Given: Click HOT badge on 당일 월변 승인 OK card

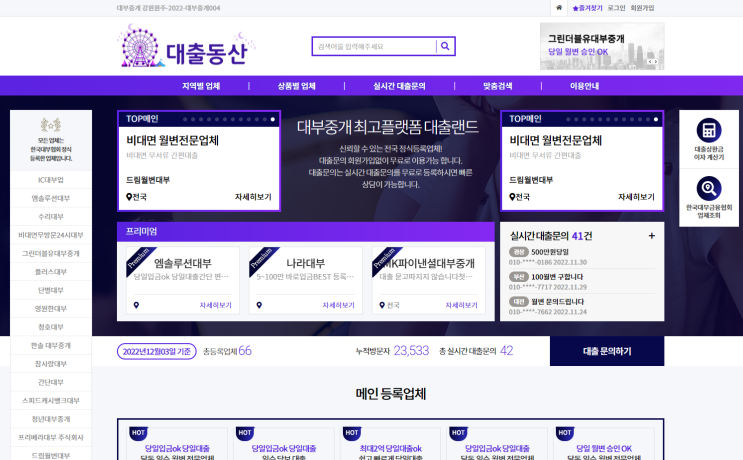Looking at the screenshot, I should tap(565, 433).
